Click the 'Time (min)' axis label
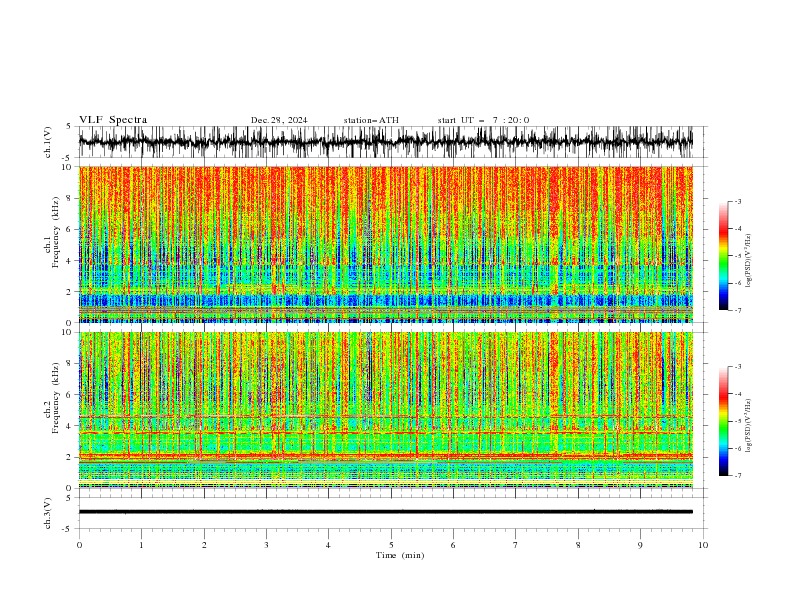792x612 pixels. tap(400, 555)
